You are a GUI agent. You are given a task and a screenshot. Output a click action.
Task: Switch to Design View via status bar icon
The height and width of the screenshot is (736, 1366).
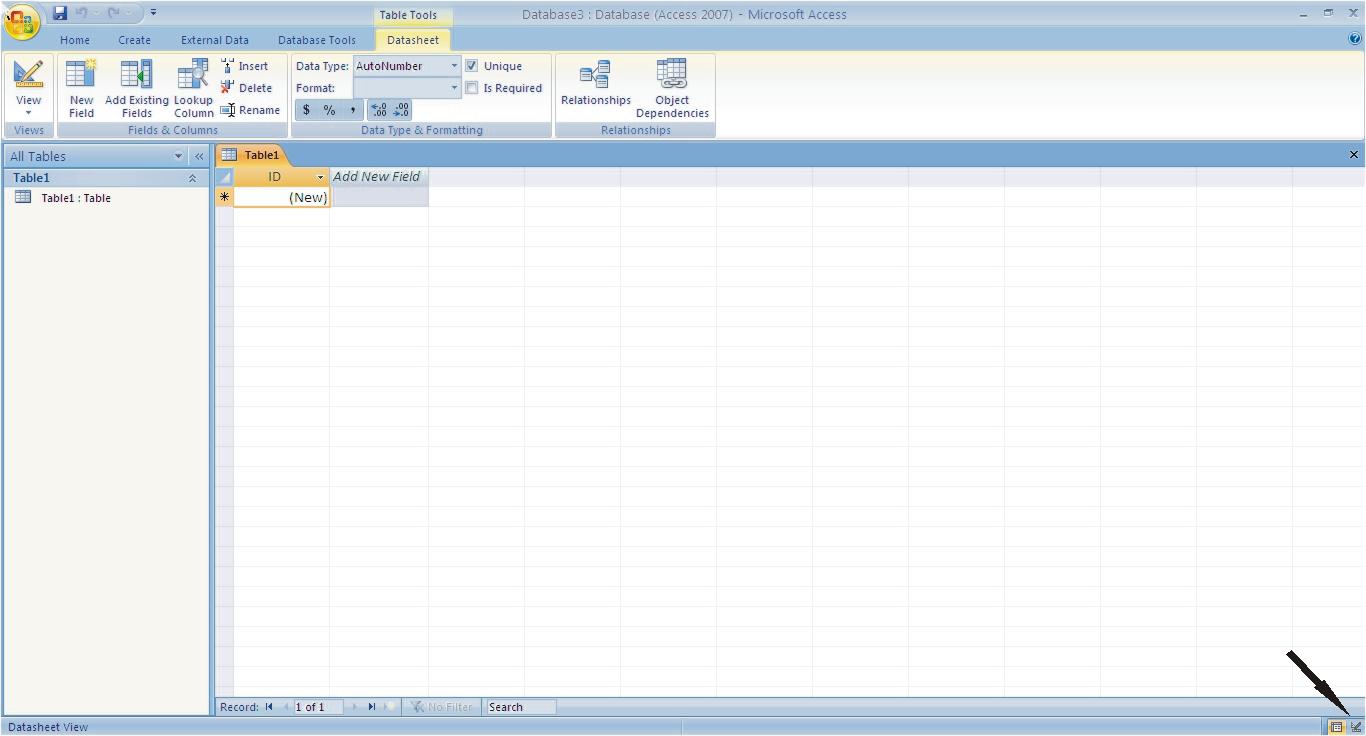pyautogui.click(x=1355, y=727)
